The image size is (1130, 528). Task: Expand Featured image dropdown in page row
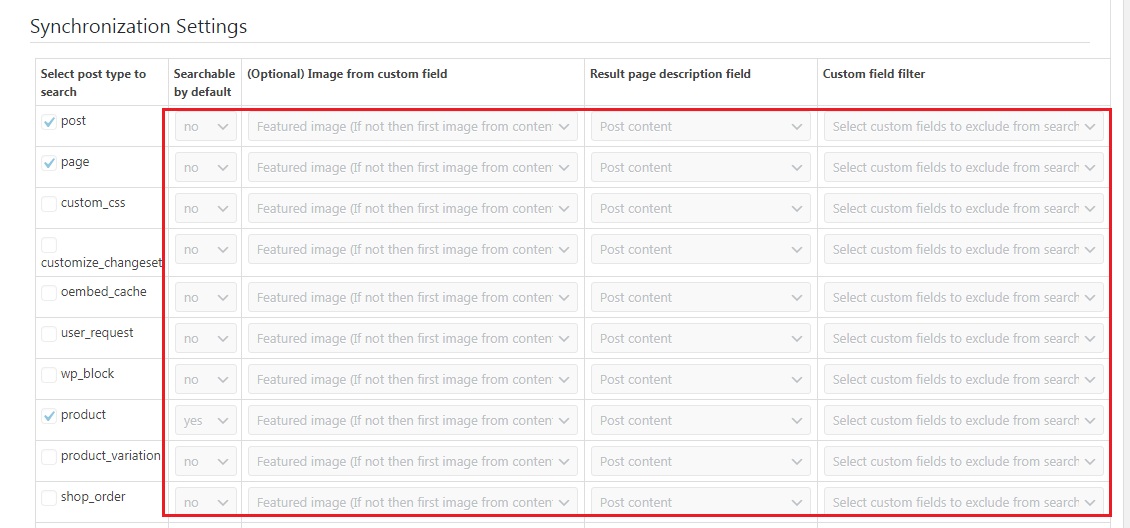click(x=412, y=168)
